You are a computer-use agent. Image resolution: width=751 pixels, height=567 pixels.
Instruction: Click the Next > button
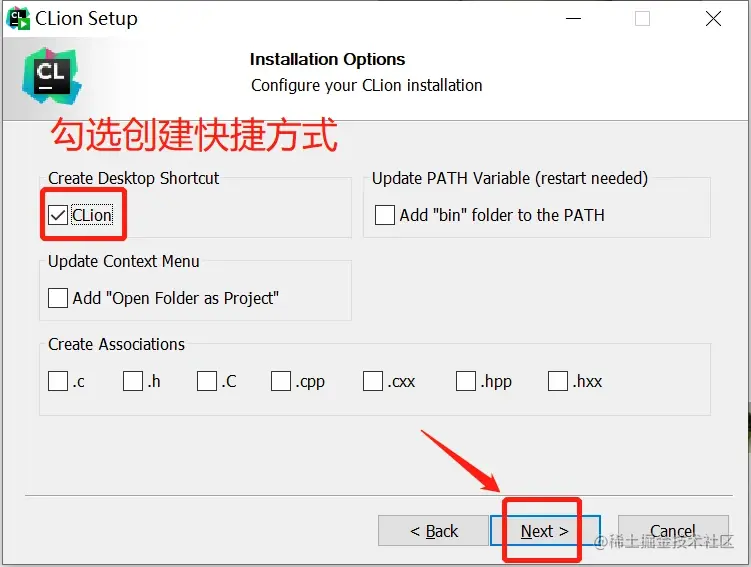(x=545, y=531)
